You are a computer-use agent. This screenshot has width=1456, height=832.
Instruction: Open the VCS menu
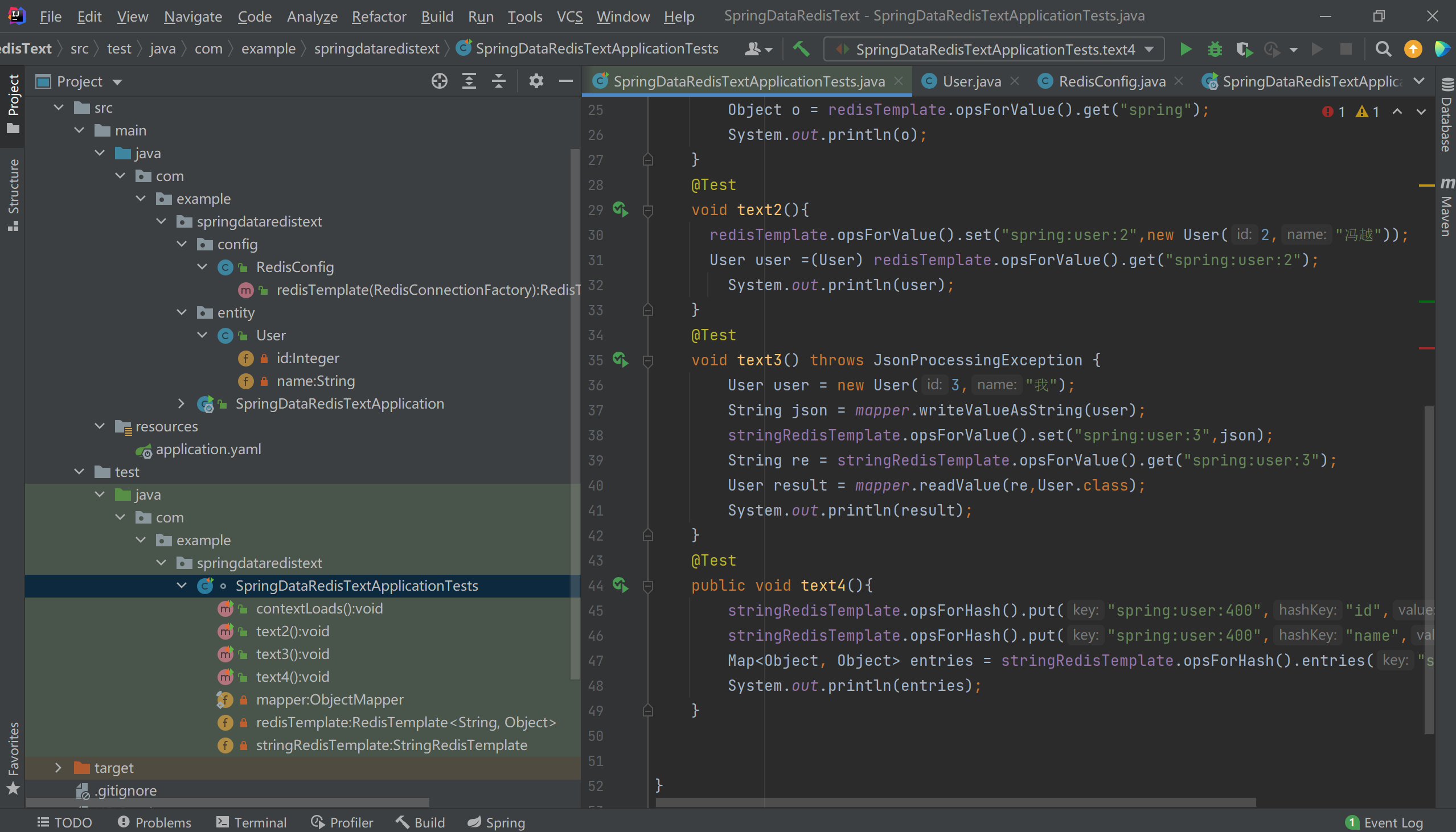click(x=569, y=16)
